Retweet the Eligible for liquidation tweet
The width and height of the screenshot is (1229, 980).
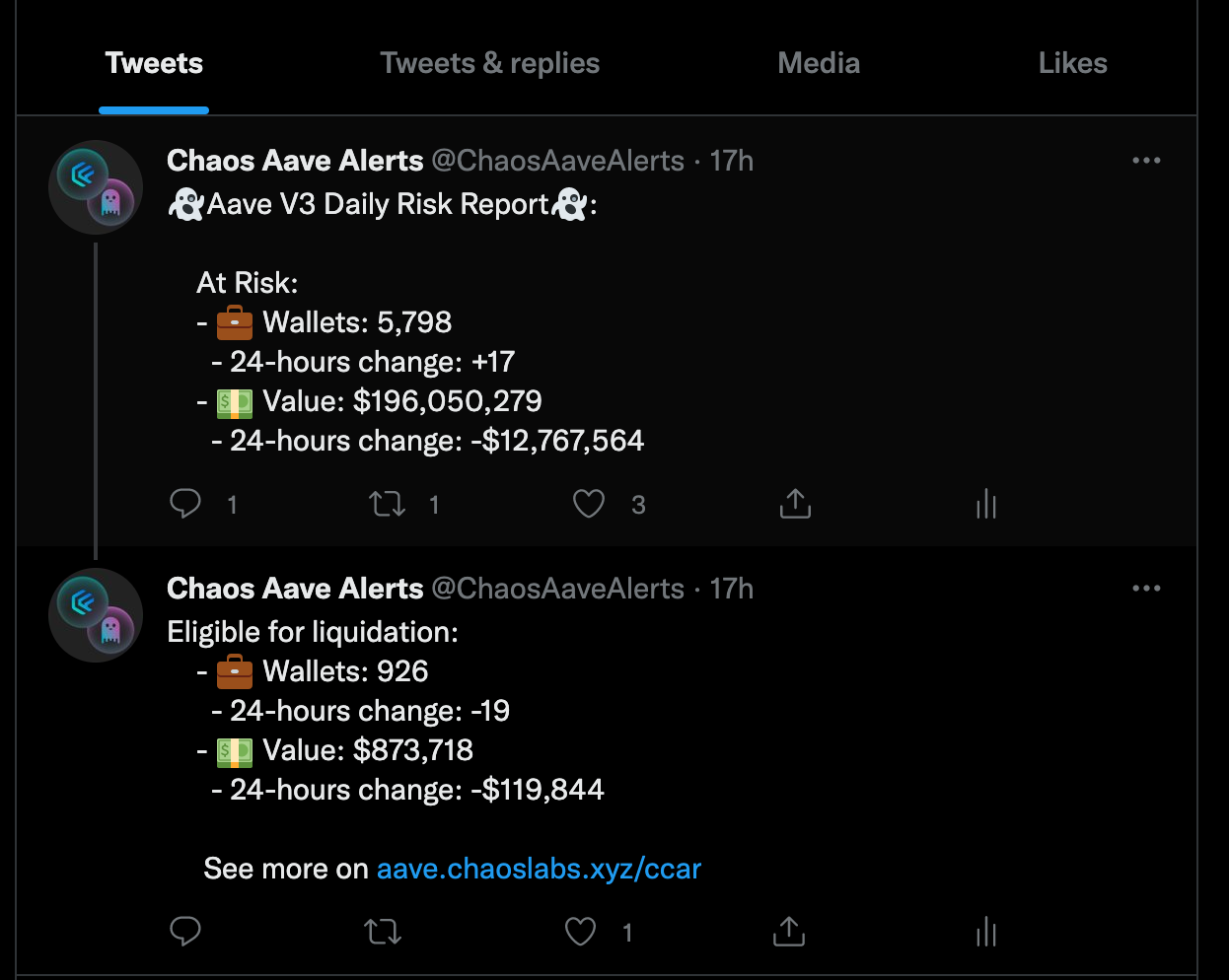click(383, 932)
